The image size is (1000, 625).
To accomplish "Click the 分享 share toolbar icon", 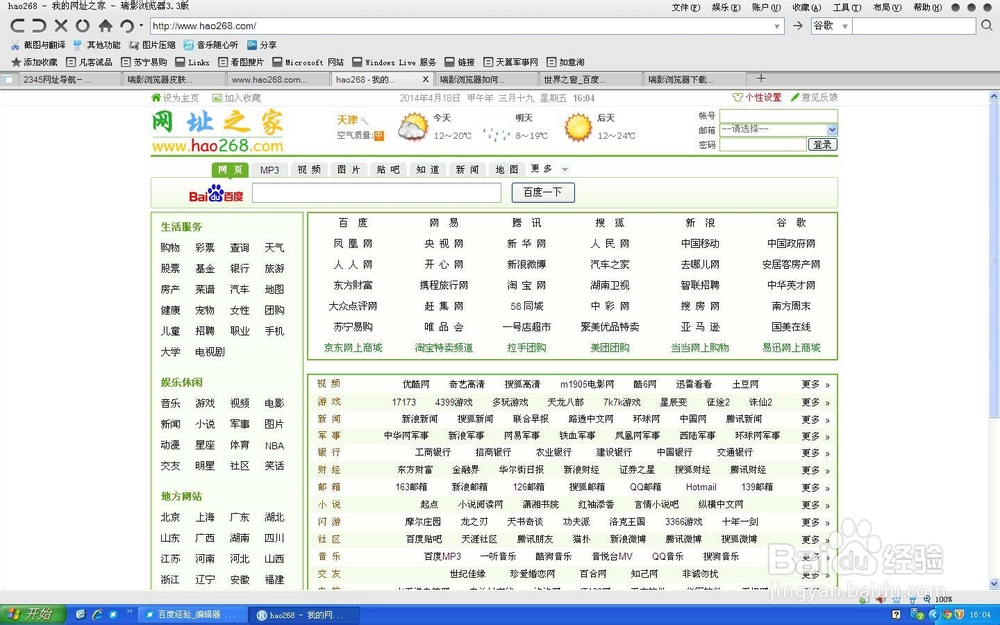I will 261,45.
